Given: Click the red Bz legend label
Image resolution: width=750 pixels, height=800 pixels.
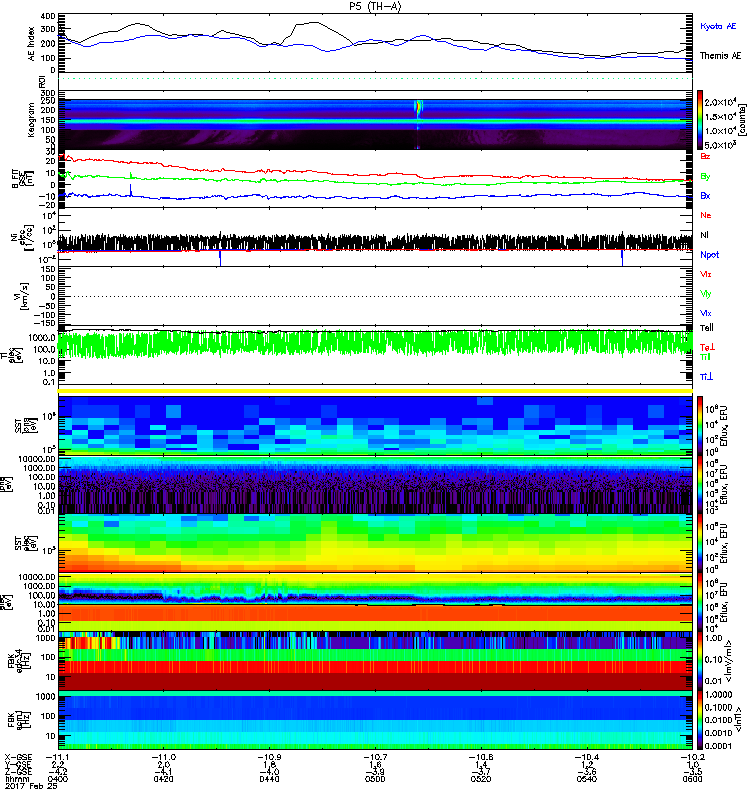Looking at the screenshot, I should tap(705, 156).
